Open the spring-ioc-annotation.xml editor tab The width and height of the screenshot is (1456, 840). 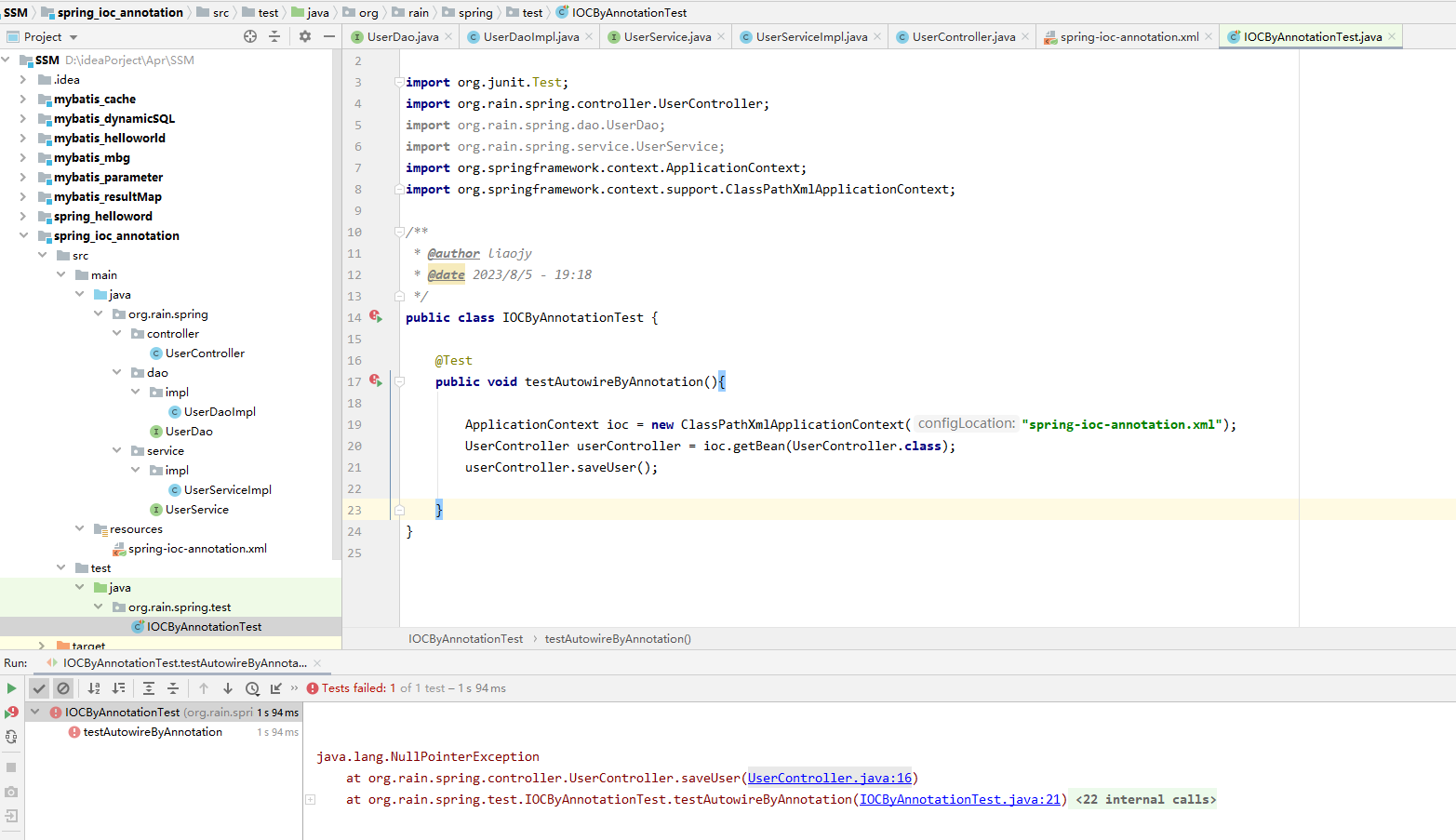[1129, 37]
